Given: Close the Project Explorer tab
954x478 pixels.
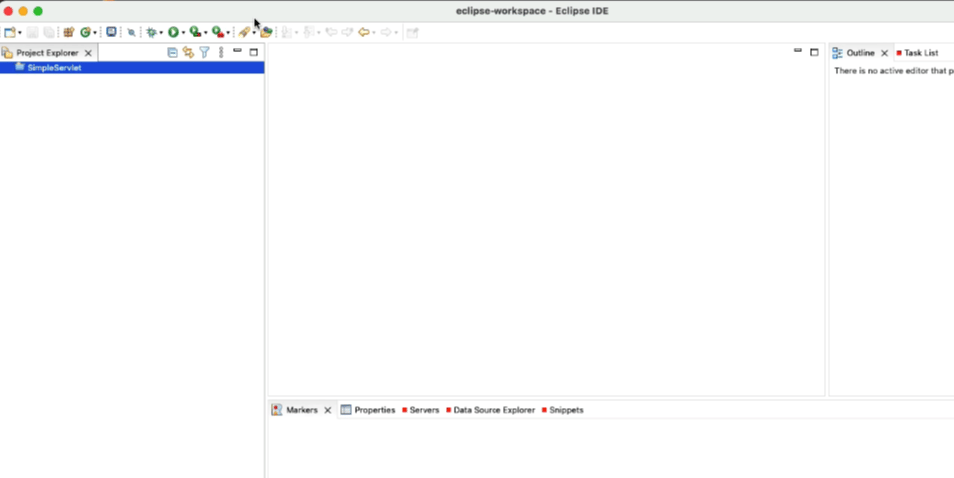Looking at the screenshot, I should [x=88, y=54].
